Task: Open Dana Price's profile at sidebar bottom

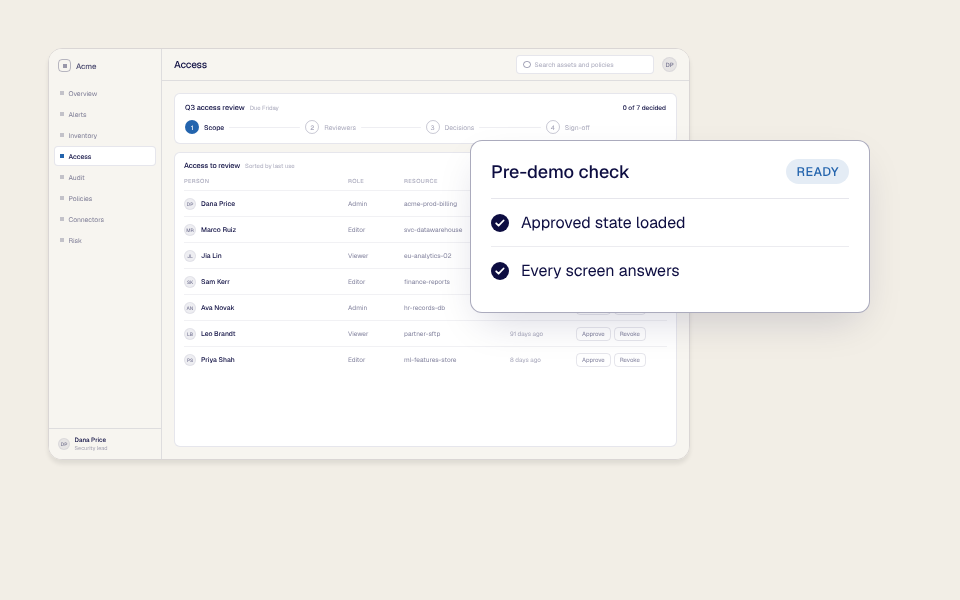Action: point(105,444)
